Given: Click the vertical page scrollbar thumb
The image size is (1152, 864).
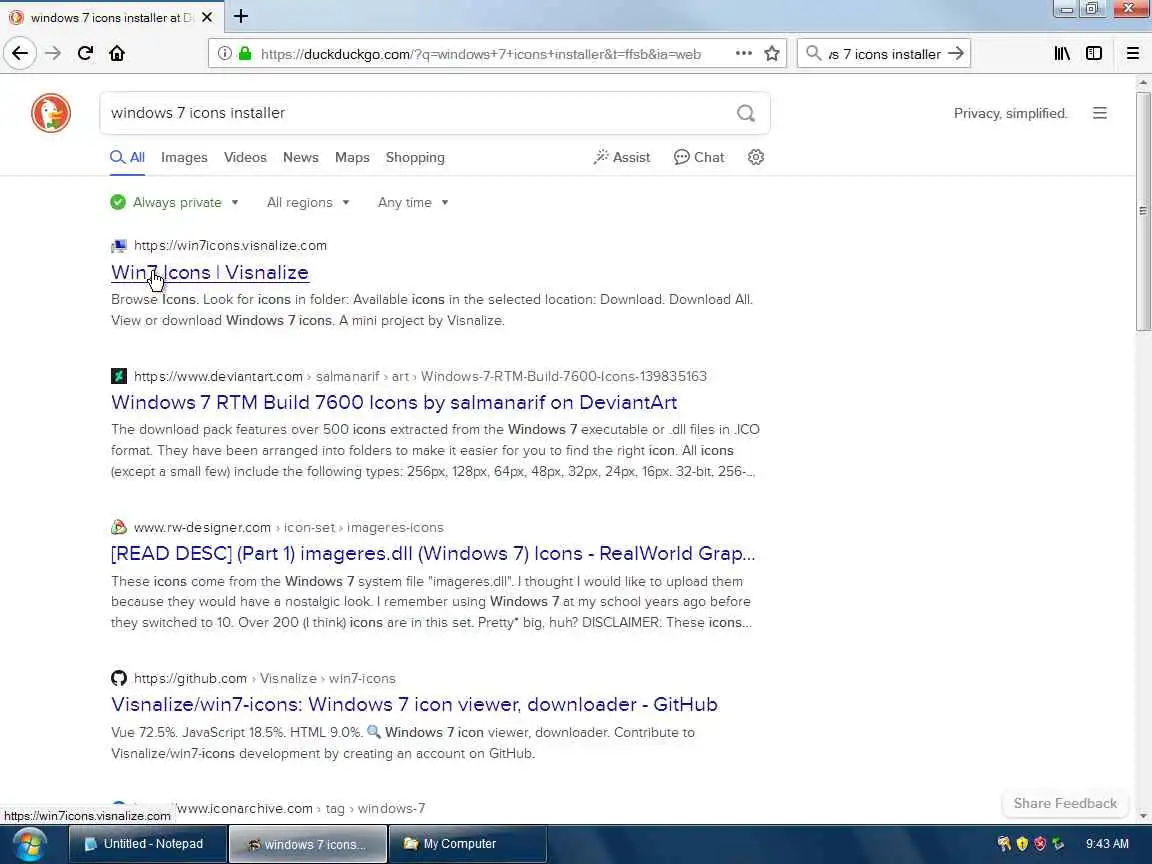Looking at the screenshot, I should (x=1142, y=211).
